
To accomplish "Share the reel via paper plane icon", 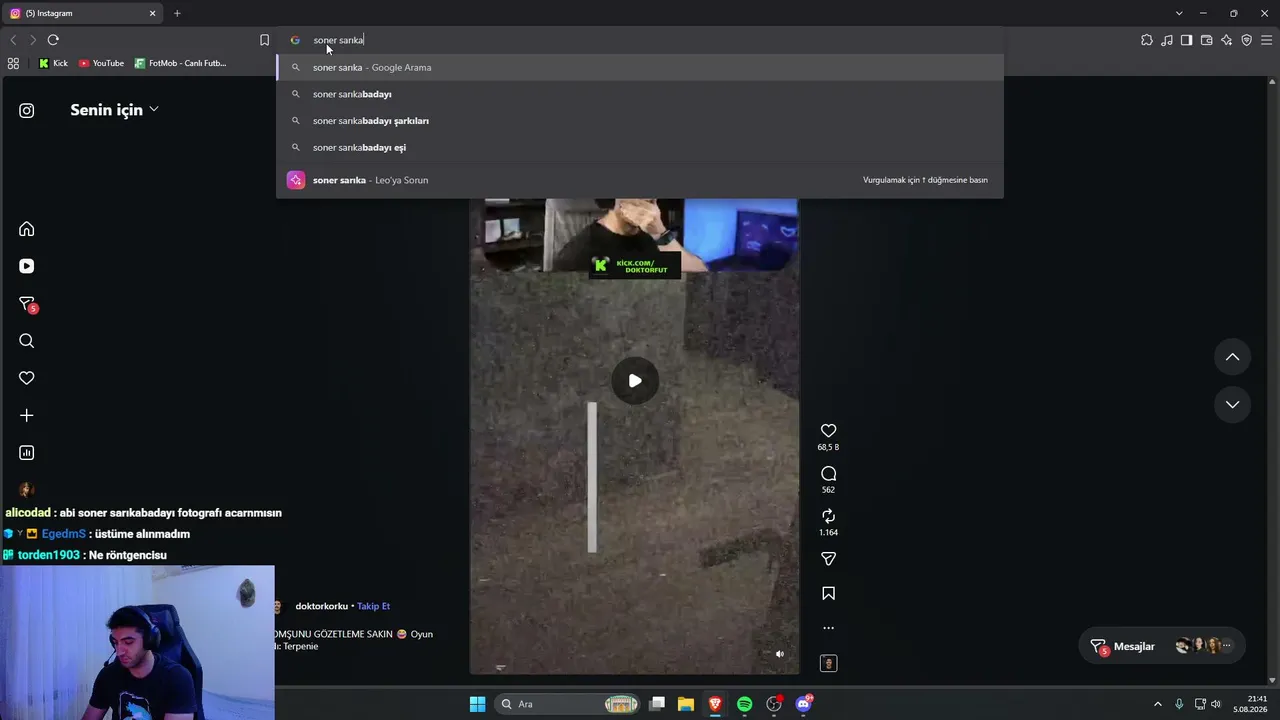I will [828, 559].
